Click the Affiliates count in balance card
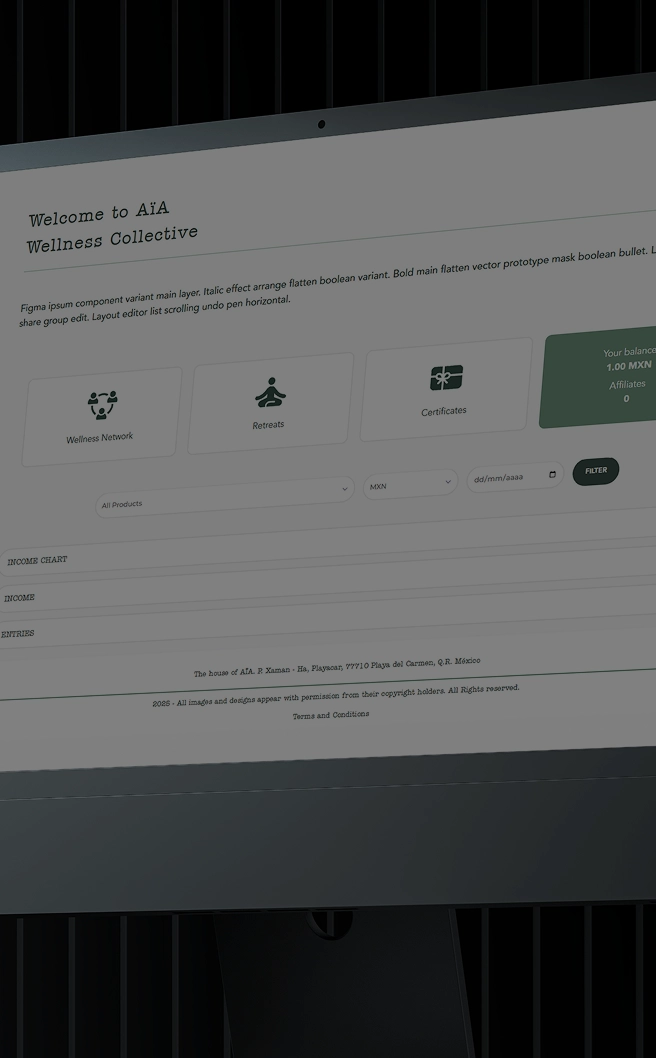 pos(627,399)
